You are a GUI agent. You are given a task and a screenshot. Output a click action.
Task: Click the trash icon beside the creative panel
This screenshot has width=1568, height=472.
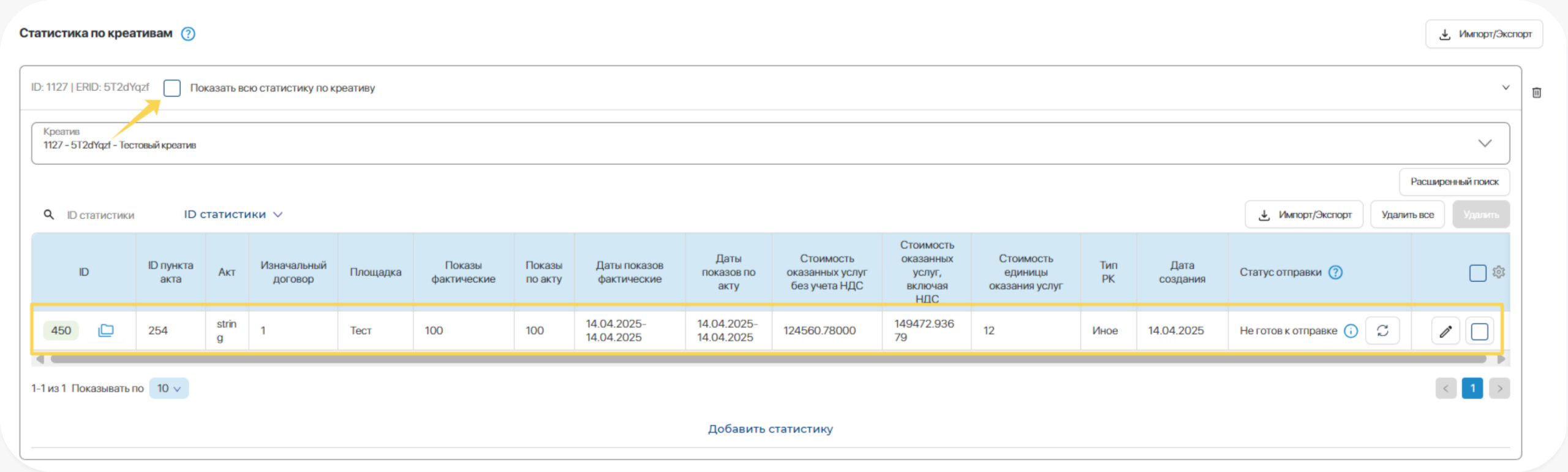click(x=1536, y=93)
